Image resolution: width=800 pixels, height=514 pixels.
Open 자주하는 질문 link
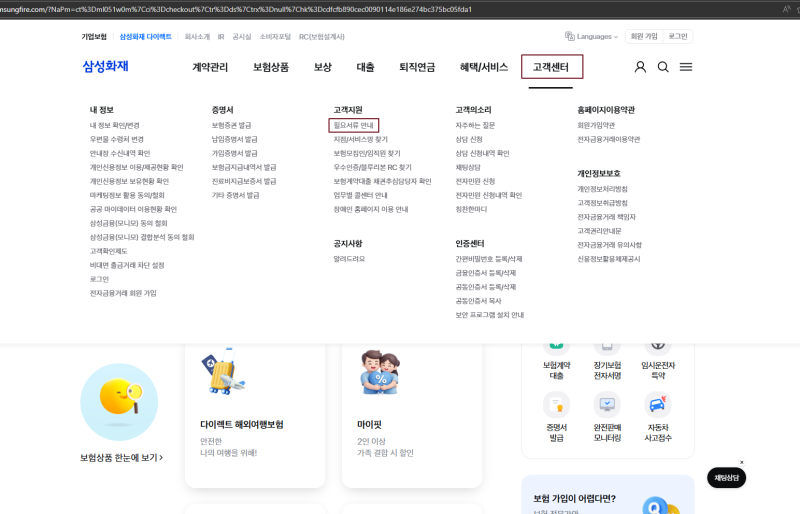[475, 125]
